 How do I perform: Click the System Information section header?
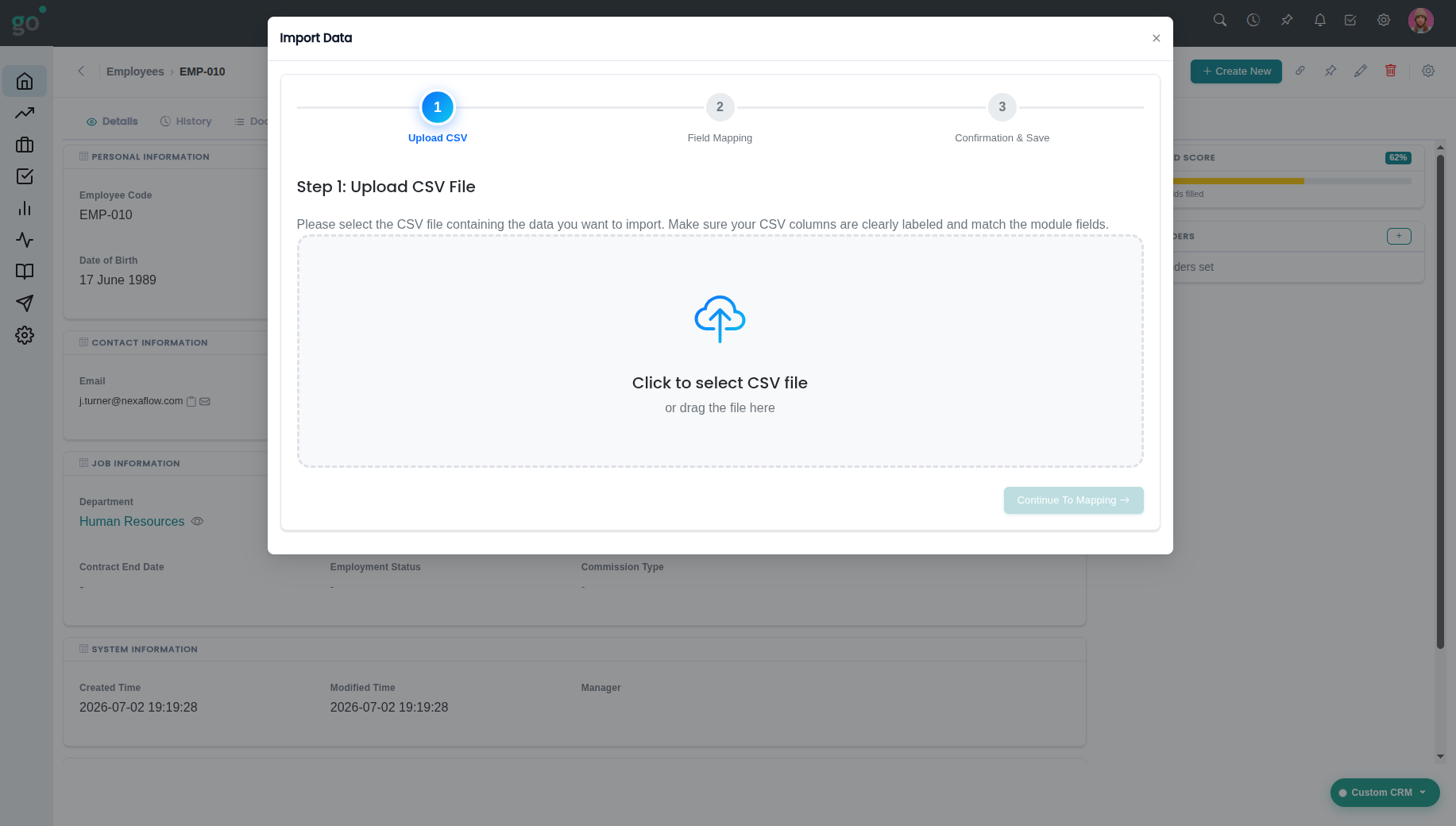pos(144,650)
